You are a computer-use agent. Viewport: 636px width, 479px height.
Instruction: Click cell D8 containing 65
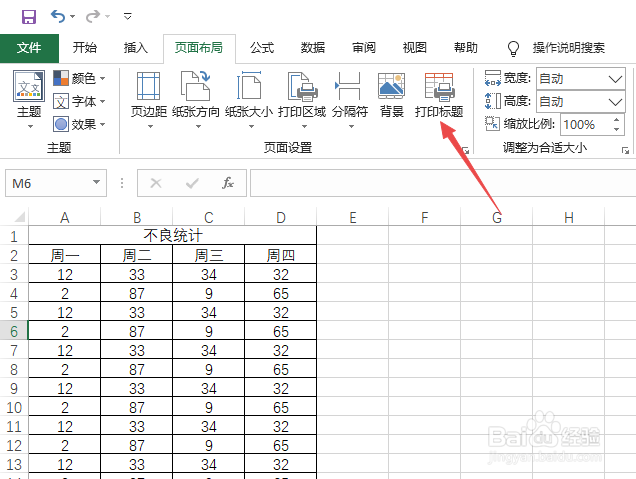click(281, 369)
